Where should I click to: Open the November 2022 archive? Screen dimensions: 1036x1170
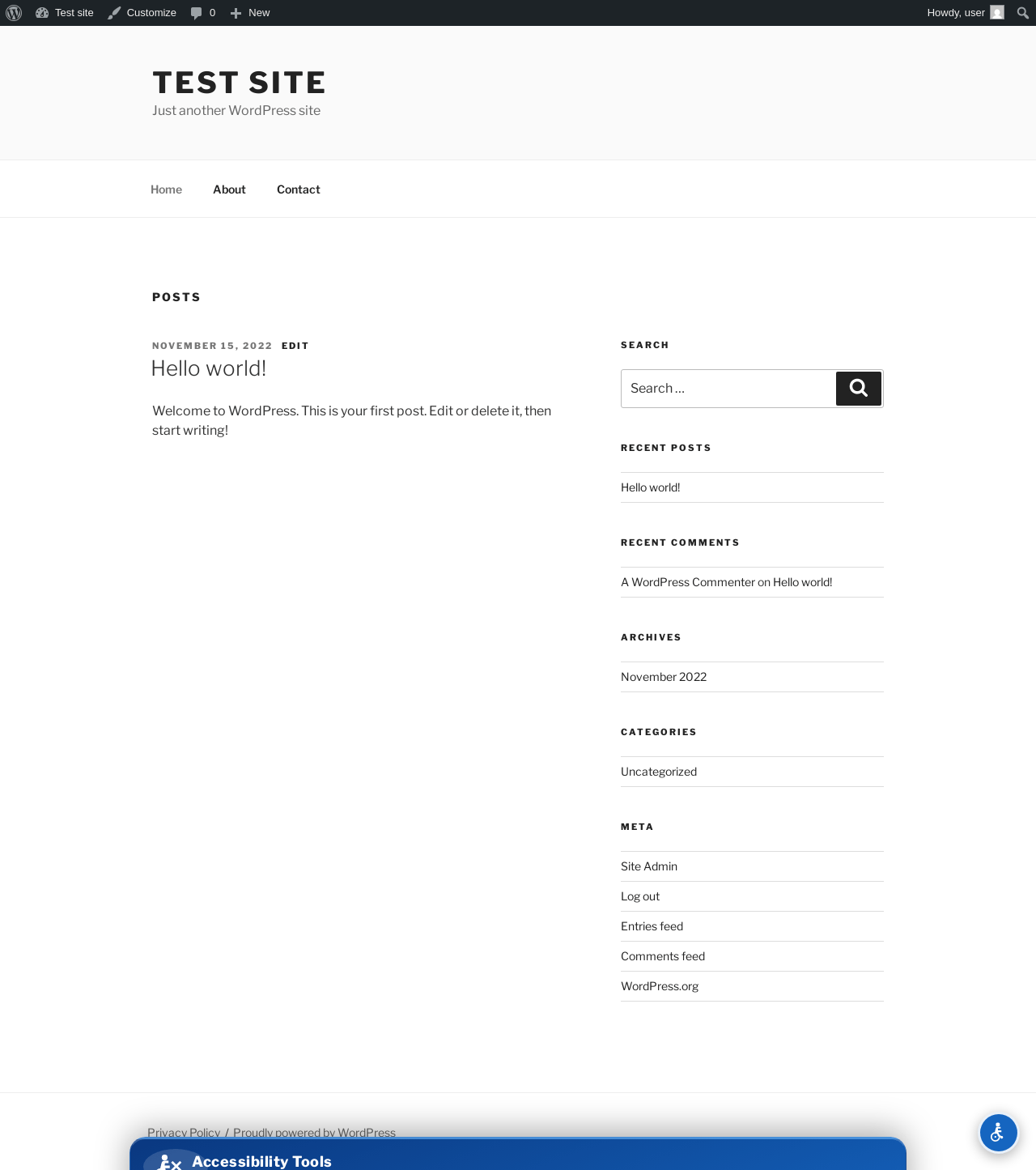click(x=664, y=677)
